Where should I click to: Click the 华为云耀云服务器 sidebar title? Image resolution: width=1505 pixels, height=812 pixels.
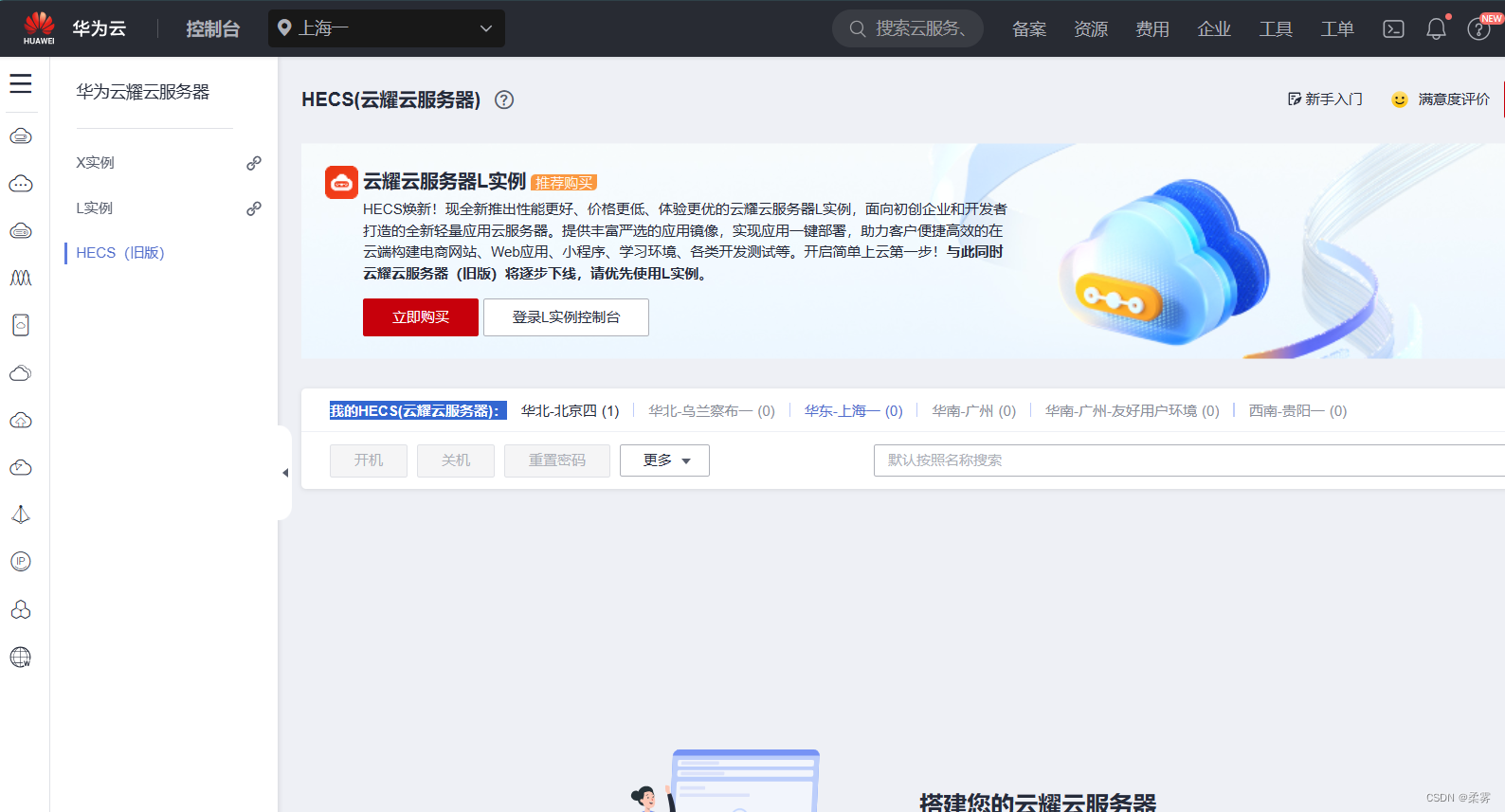143,92
